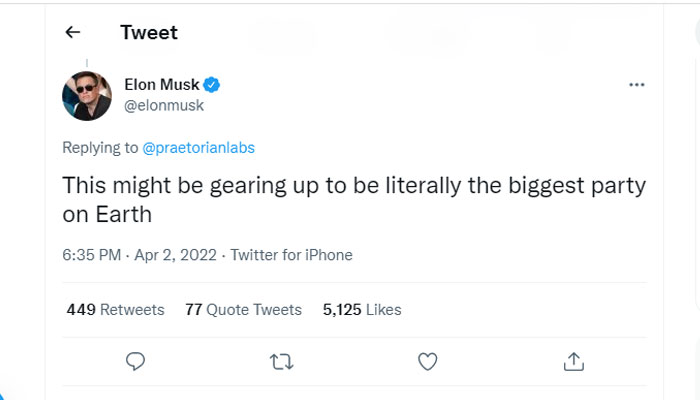Open the three-dot more options menu
The height and width of the screenshot is (400, 700).
[636, 85]
